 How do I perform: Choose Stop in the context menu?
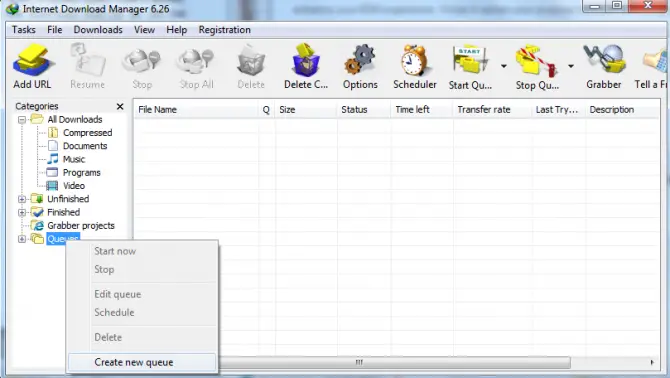tap(142, 270)
